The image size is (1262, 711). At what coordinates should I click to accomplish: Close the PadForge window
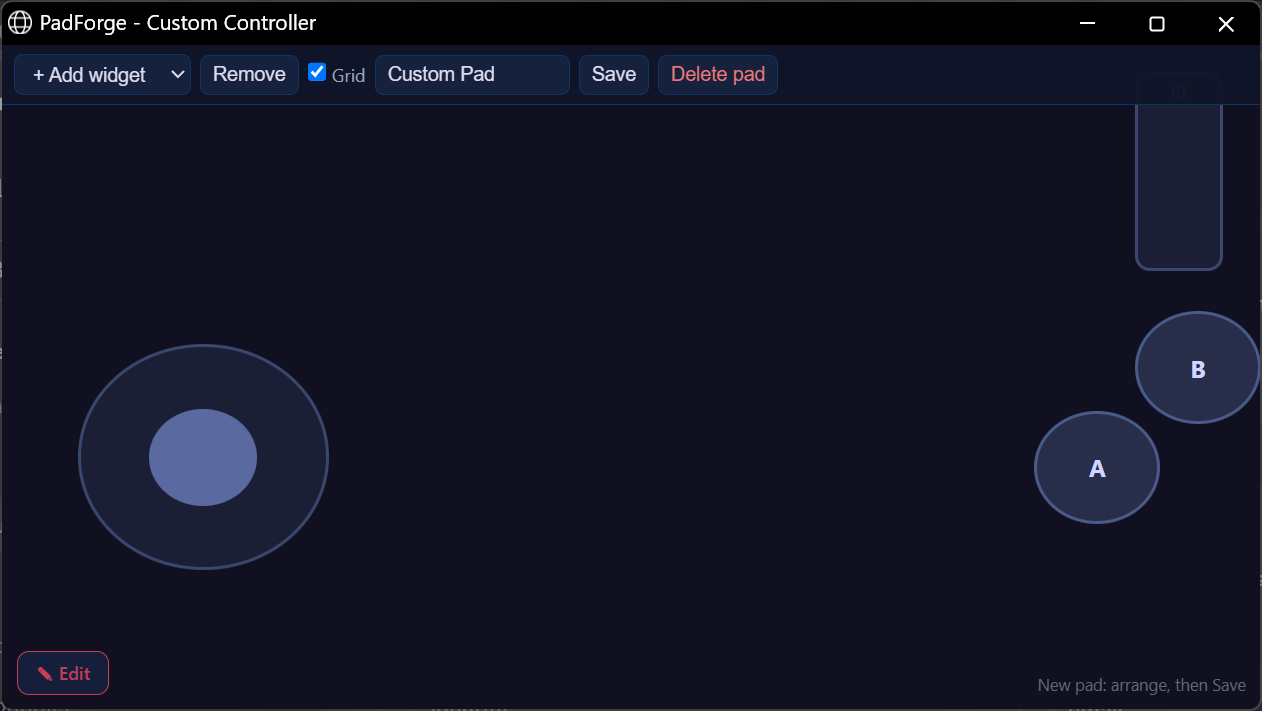pos(1226,23)
